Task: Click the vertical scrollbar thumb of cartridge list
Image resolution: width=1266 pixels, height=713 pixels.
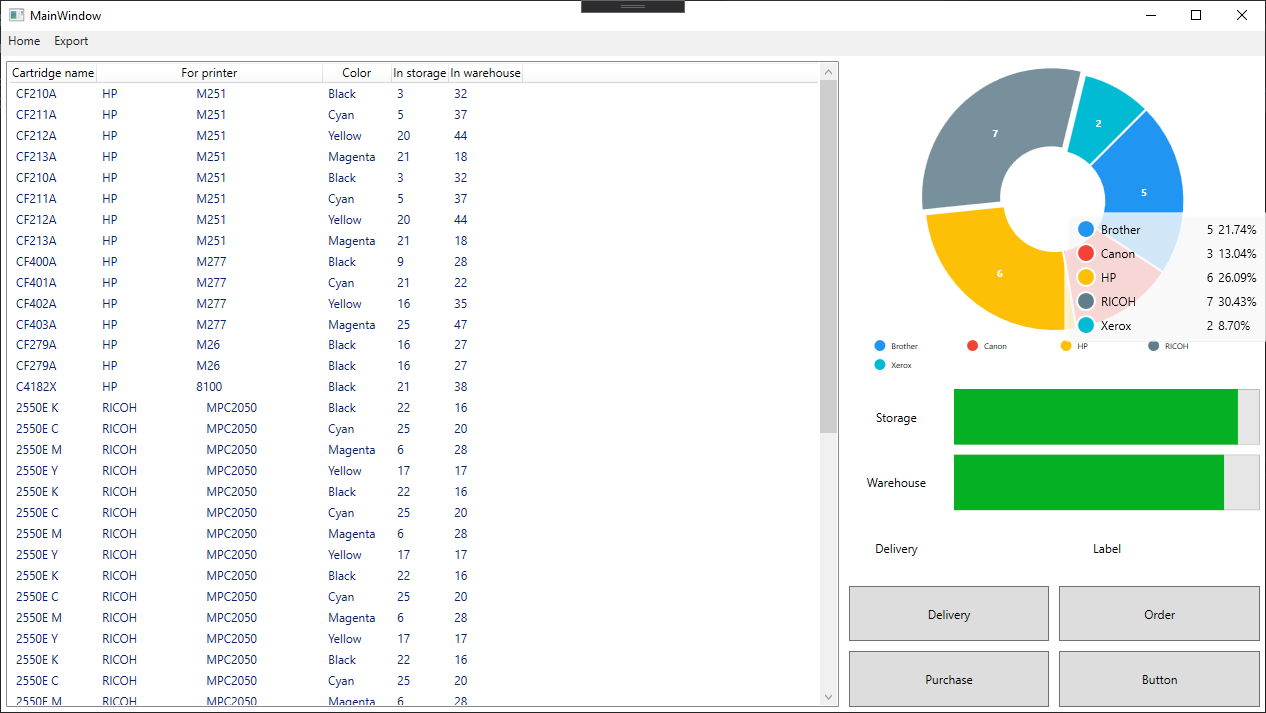Action: click(x=828, y=256)
